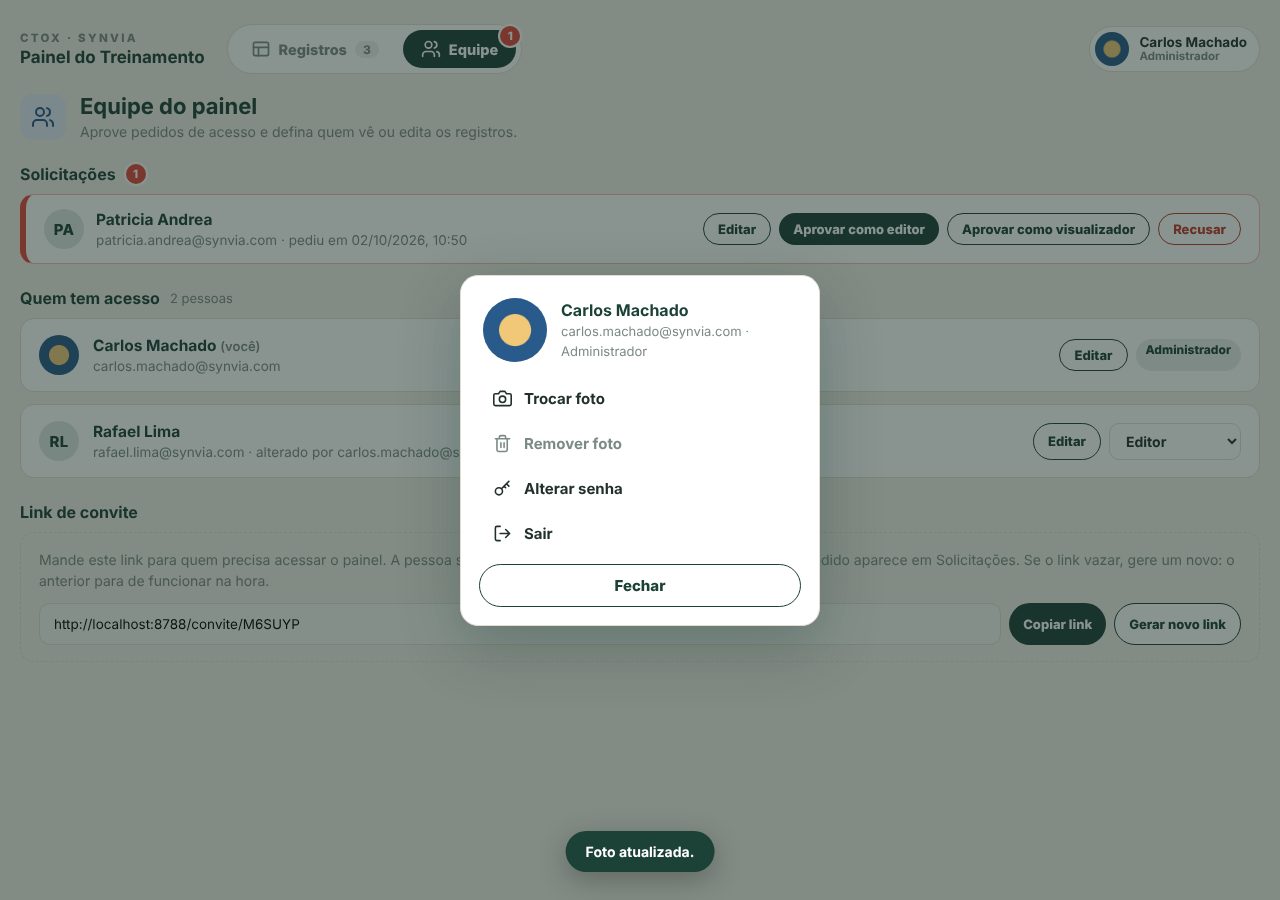
Task: Click Carlos Machado's avatar in the access list
Action: [59, 355]
